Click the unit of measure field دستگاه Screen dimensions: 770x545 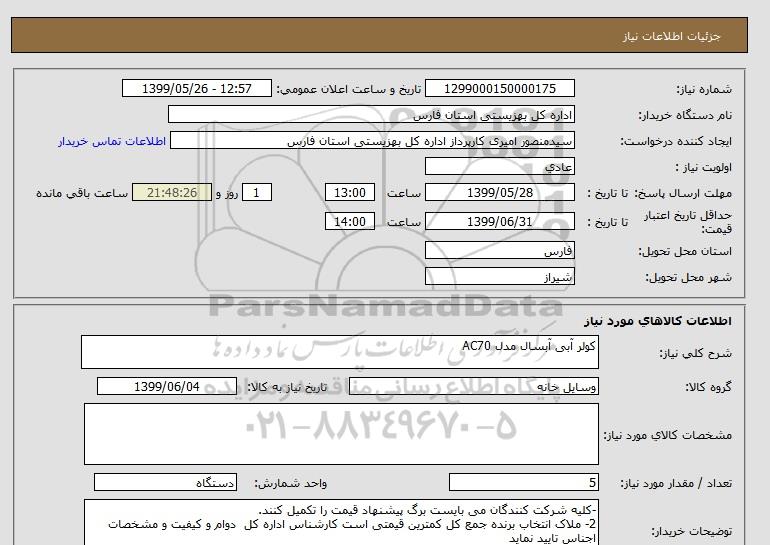[x=165, y=483]
